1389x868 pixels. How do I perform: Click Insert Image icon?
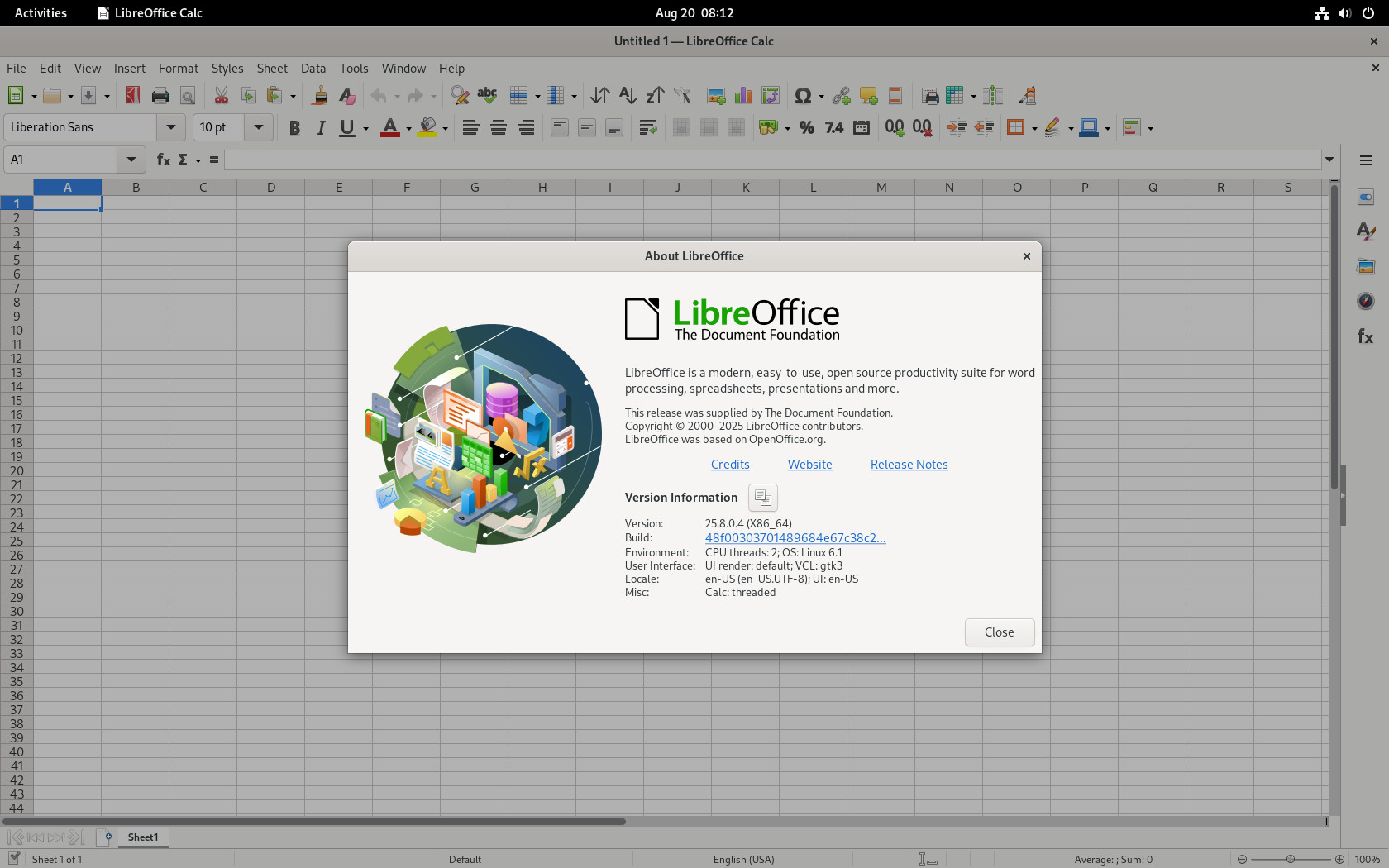pos(716,96)
